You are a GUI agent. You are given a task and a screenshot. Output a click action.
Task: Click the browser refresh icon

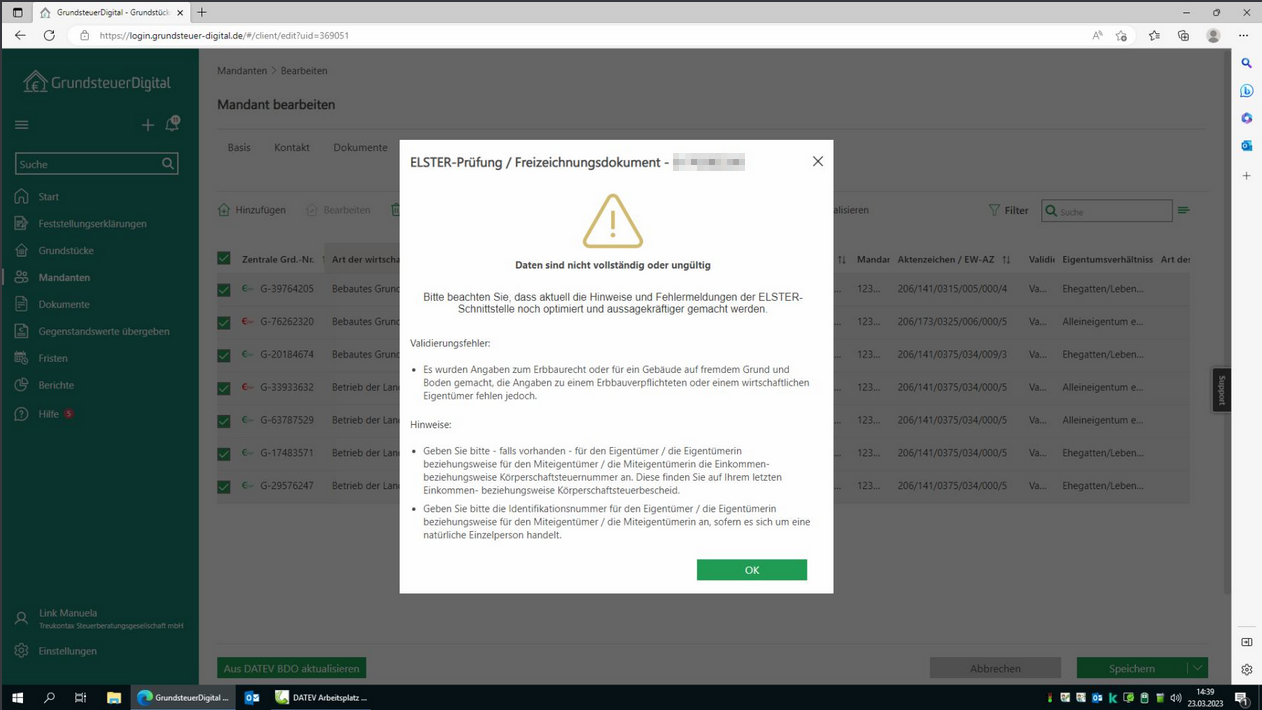coord(49,35)
